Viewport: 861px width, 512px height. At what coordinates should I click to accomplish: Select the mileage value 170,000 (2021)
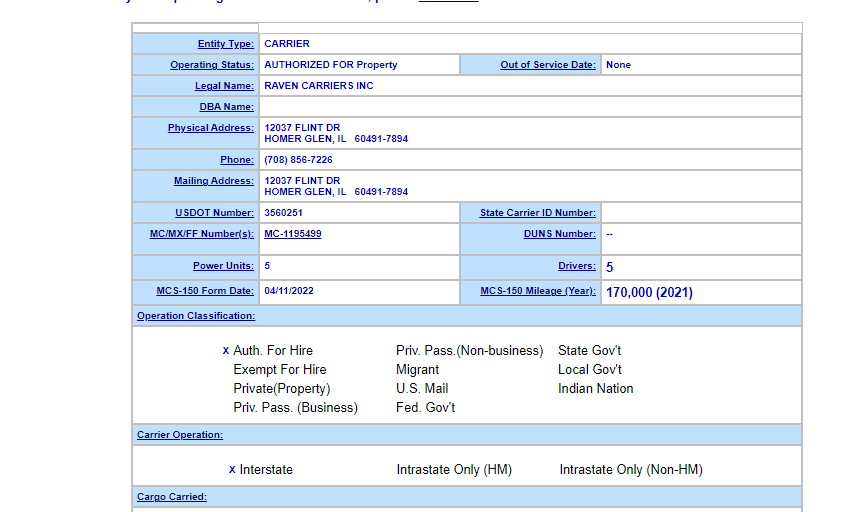(x=649, y=292)
